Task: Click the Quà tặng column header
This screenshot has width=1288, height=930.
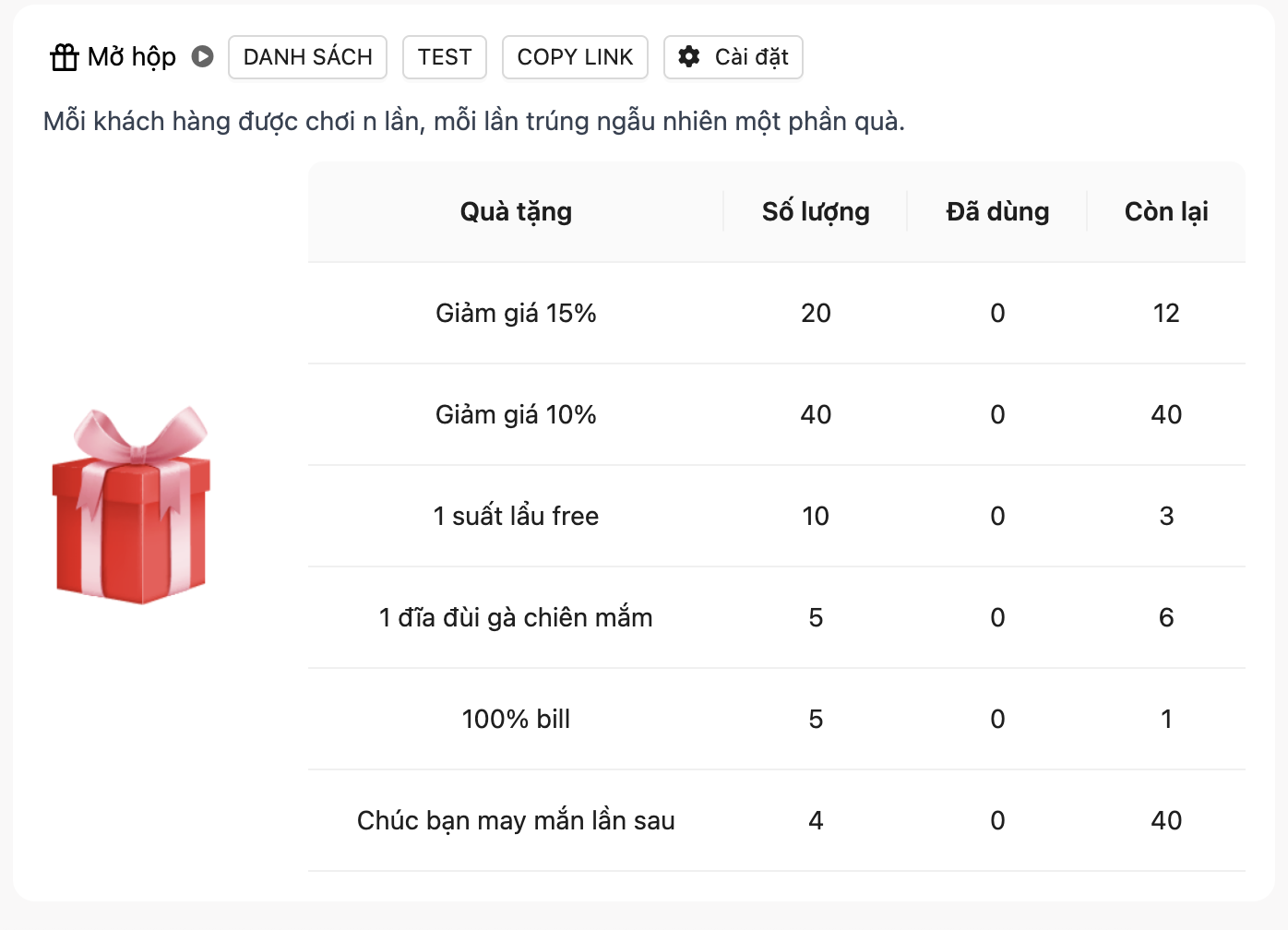Action: [x=516, y=212]
